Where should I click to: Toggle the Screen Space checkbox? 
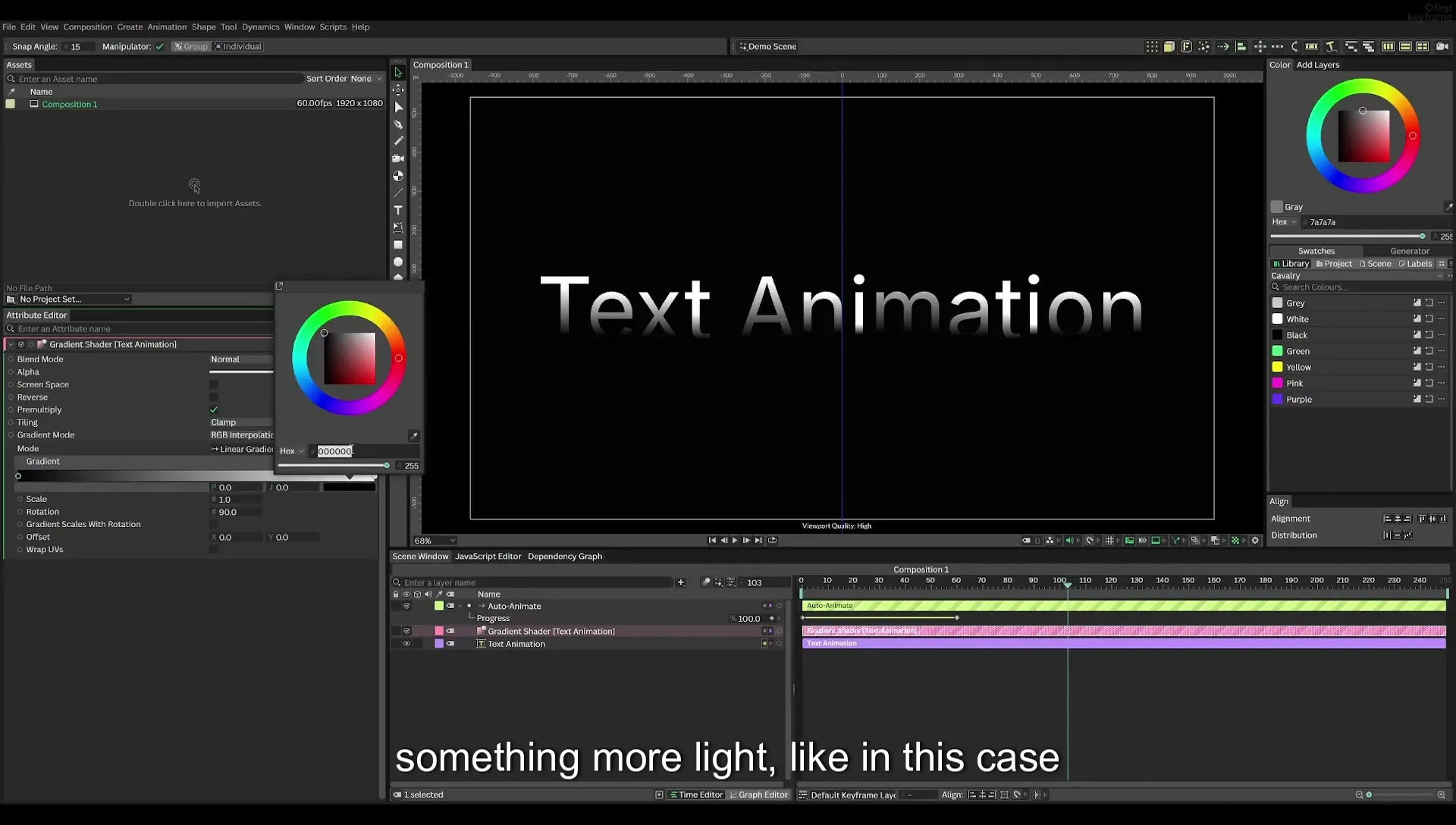pyautogui.click(x=214, y=385)
